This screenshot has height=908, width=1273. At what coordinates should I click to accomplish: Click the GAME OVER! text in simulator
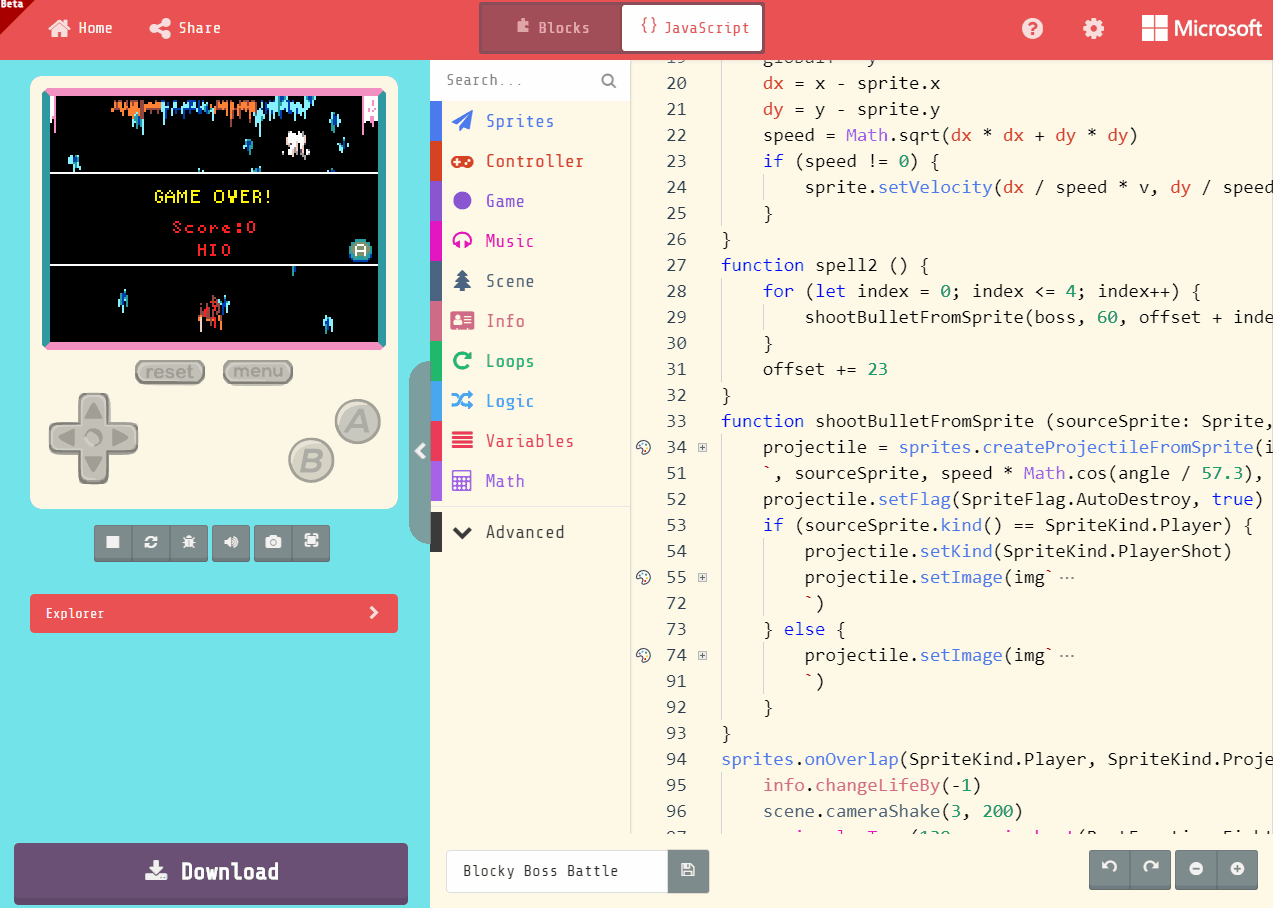213,197
